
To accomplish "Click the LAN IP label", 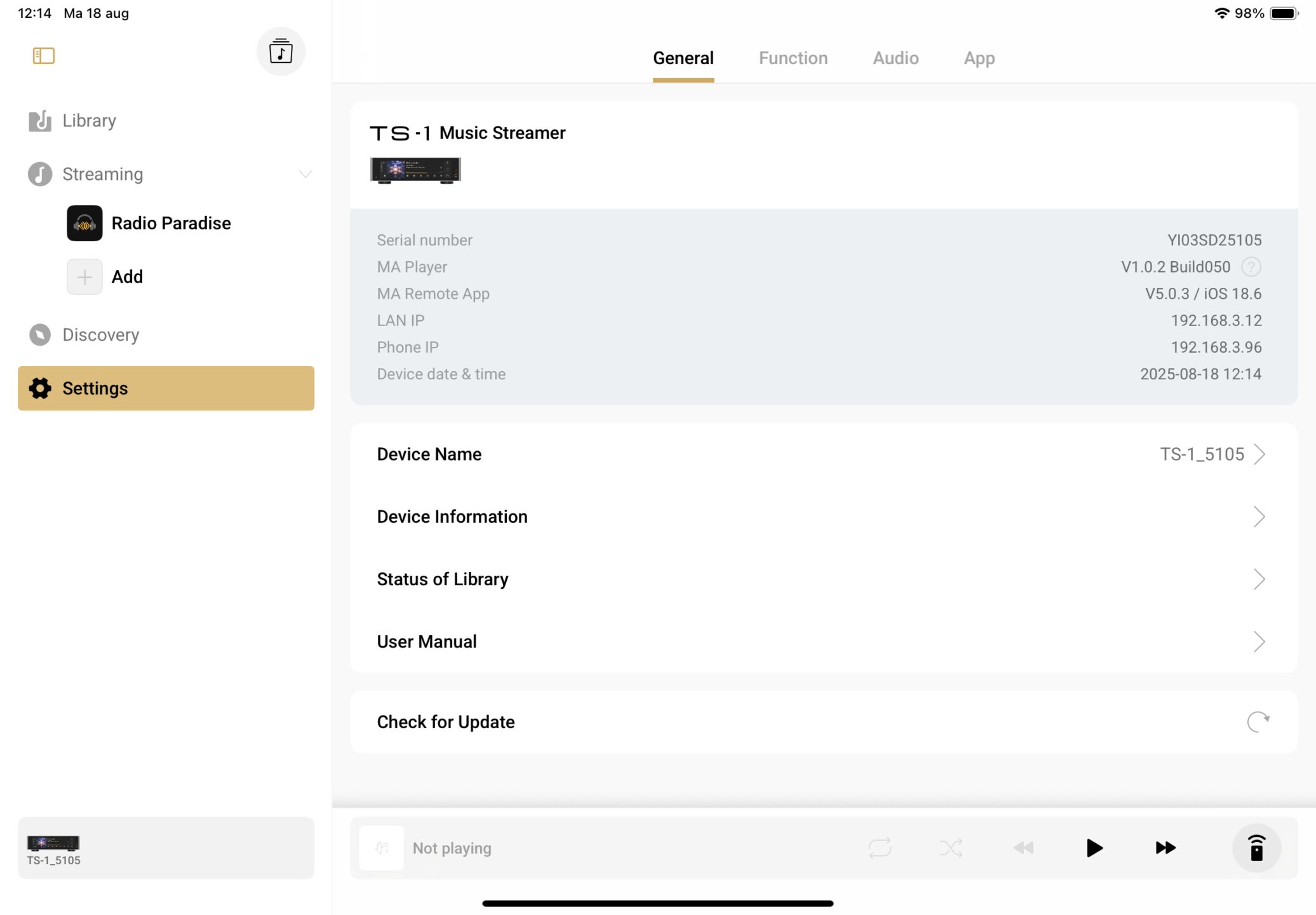I will (x=401, y=320).
